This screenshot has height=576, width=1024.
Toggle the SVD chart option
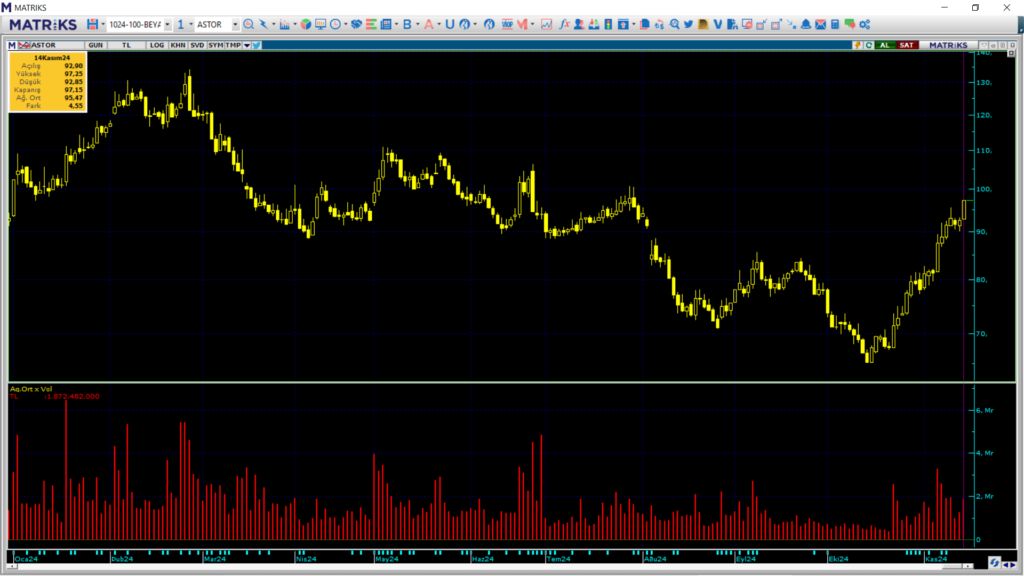197,45
